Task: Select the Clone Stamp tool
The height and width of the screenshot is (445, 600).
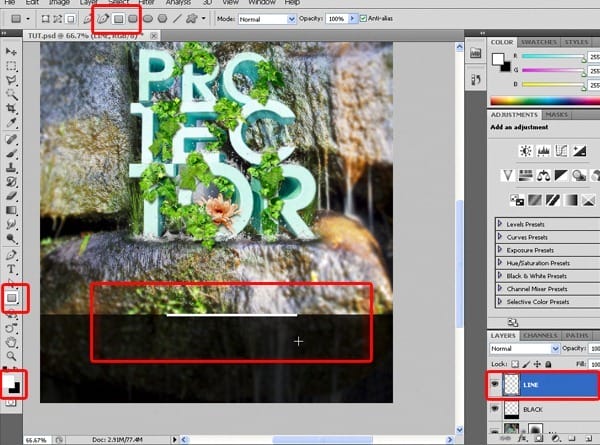Action: pyautogui.click(x=11, y=168)
